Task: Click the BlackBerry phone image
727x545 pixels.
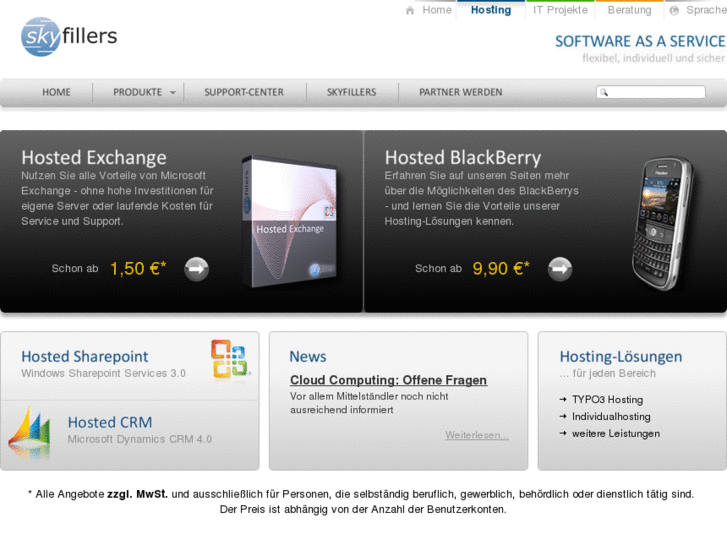Action: [663, 224]
